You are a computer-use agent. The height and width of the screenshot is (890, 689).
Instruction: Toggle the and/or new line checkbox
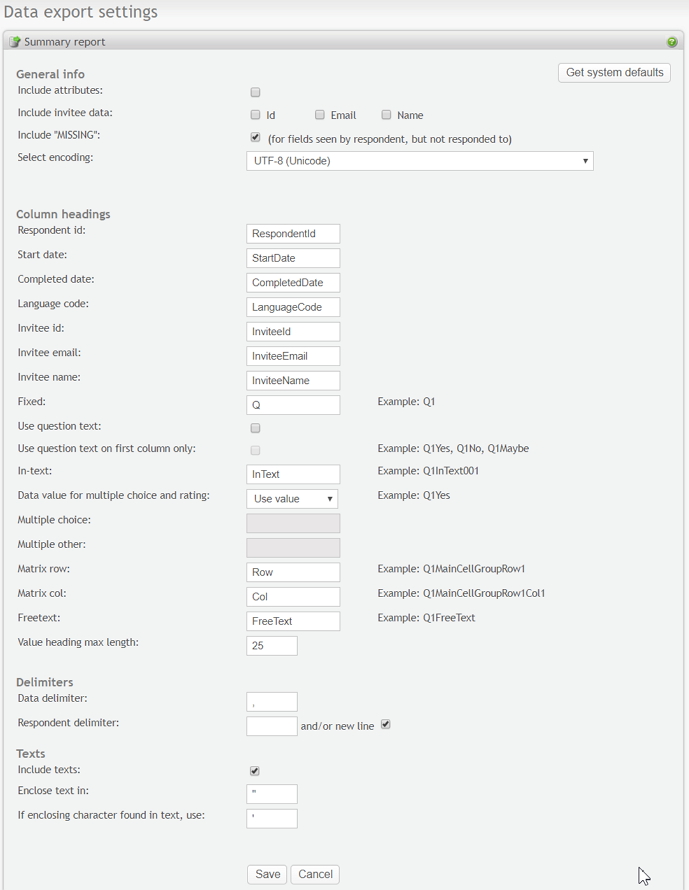point(386,725)
